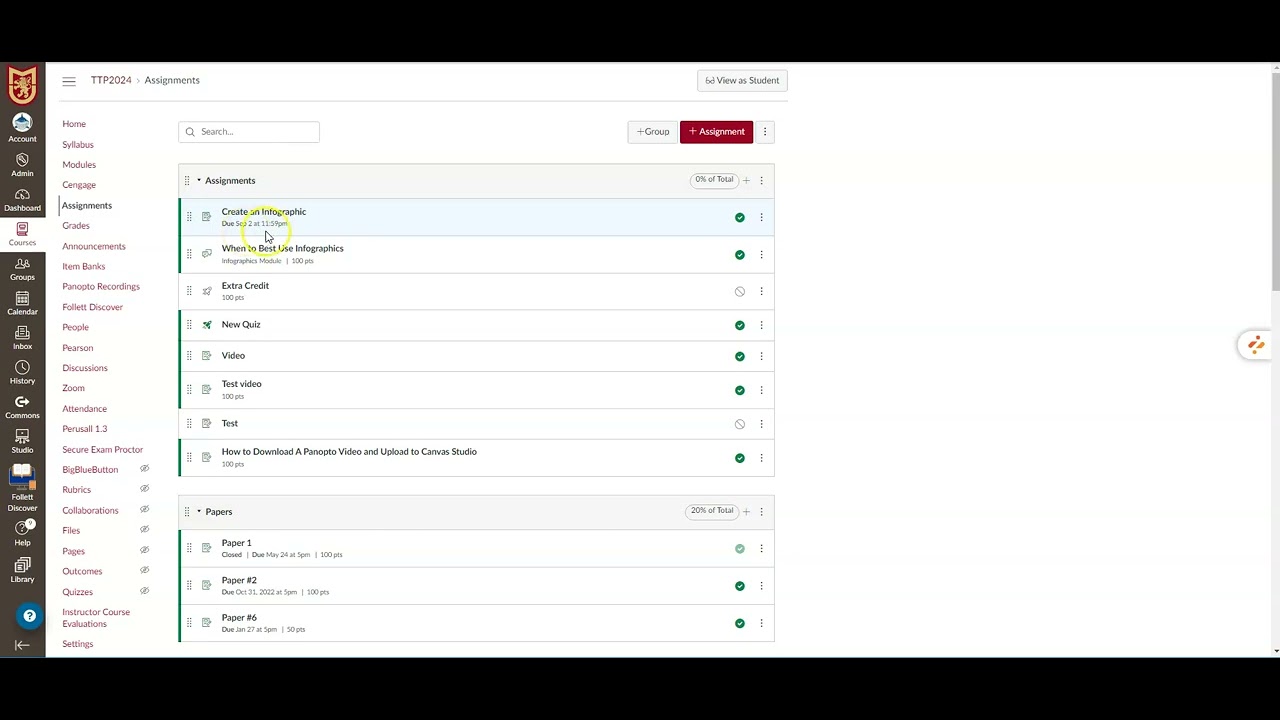Open Modules in course menu
Image resolution: width=1280 pixels, height=720 pixels.
(79, 165)
